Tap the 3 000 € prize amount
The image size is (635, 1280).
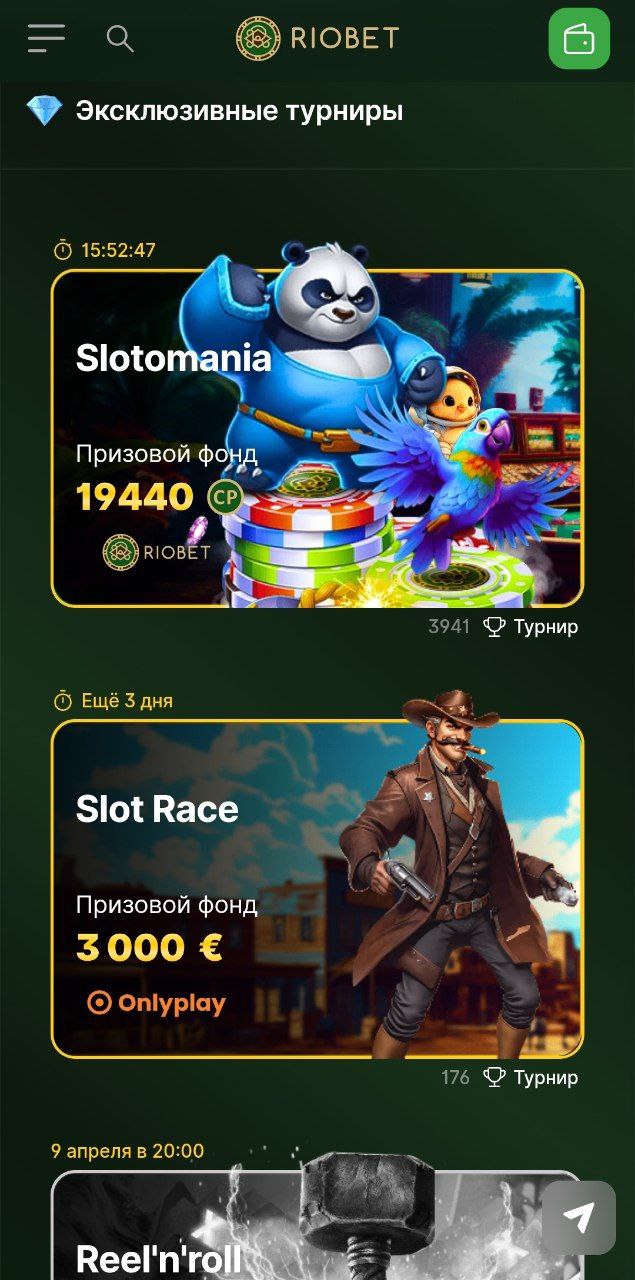tap(149, 947)
